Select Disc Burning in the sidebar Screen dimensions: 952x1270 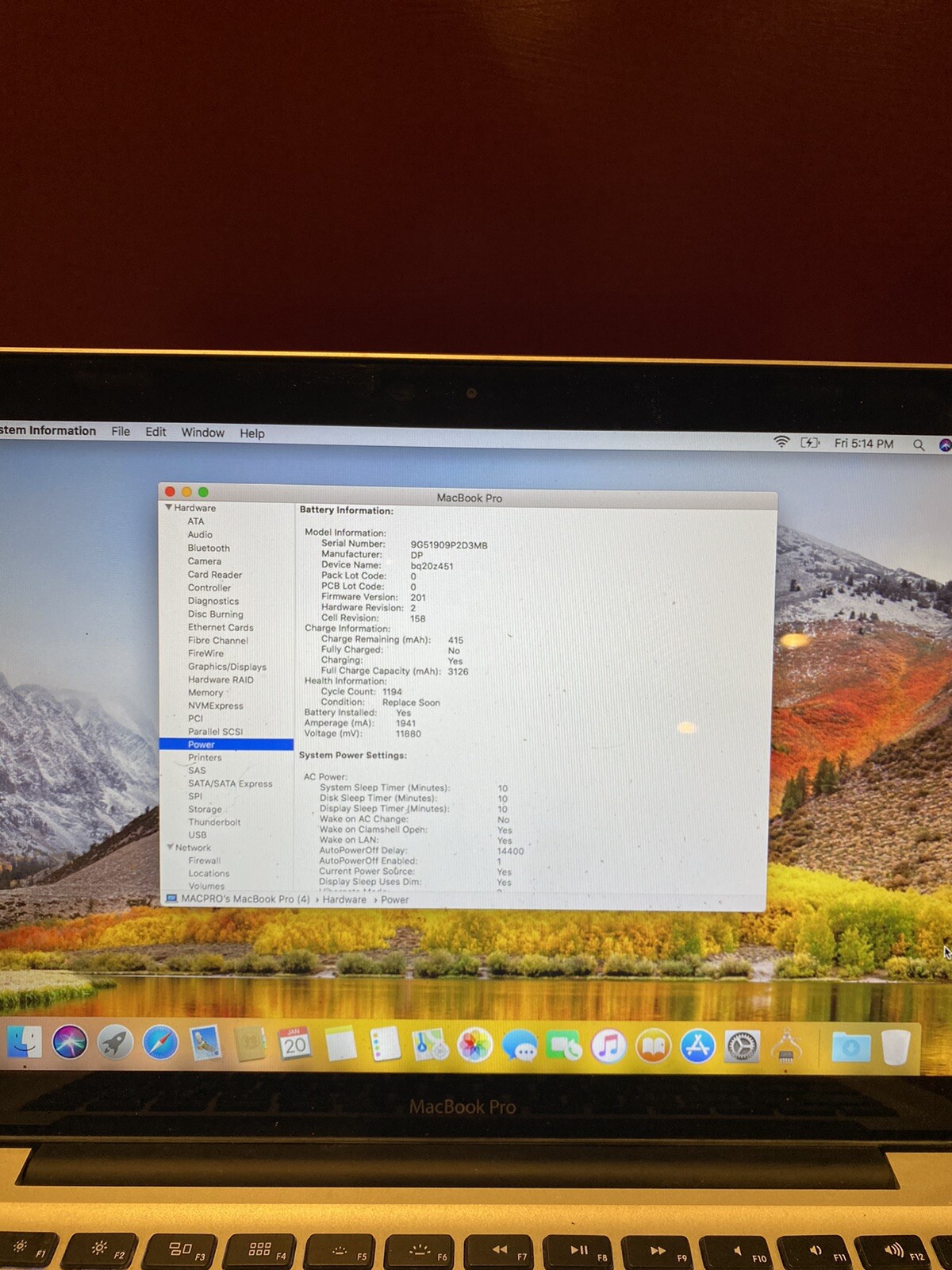click(216, 614)
